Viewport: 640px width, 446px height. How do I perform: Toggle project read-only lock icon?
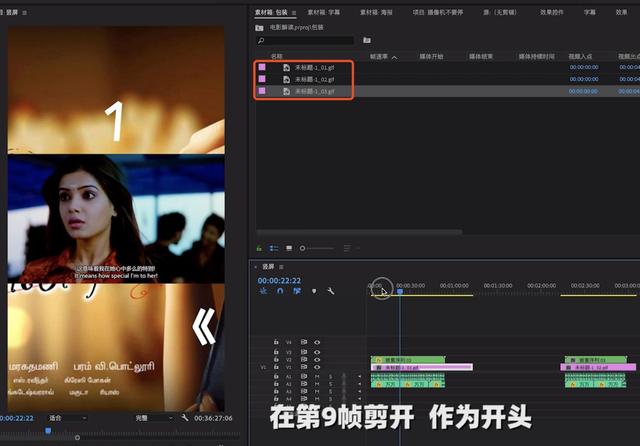[x=259, y=248]
